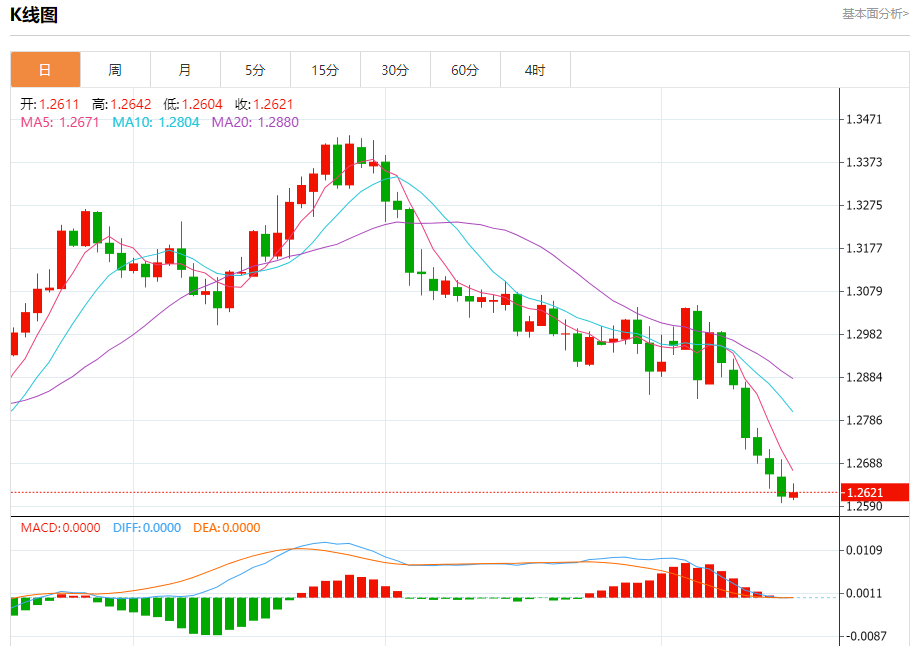Click the red current price tag 1.2621

coord(875,493)
